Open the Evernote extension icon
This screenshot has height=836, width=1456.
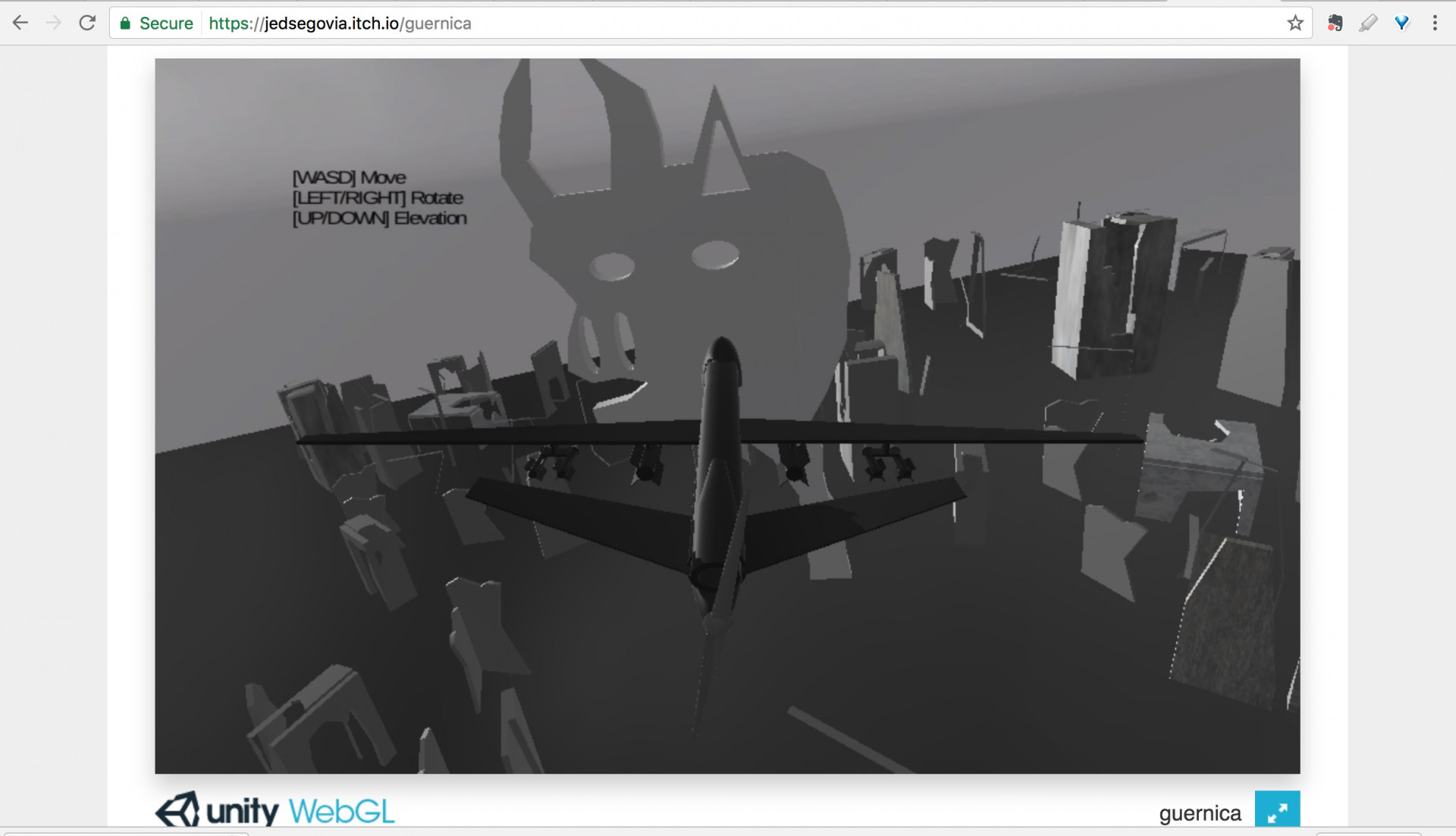point(1335,24)
